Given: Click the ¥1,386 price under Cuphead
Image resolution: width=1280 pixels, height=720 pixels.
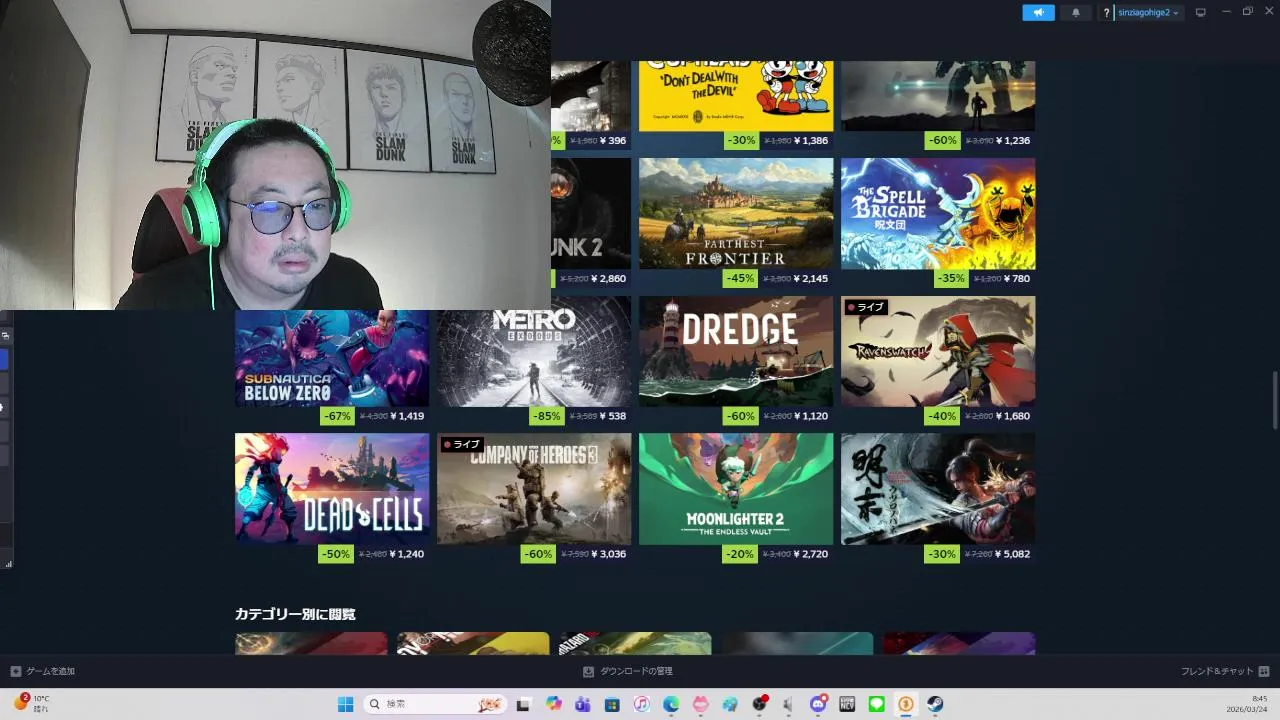Looking at the screenshot, I should [811, 141].
